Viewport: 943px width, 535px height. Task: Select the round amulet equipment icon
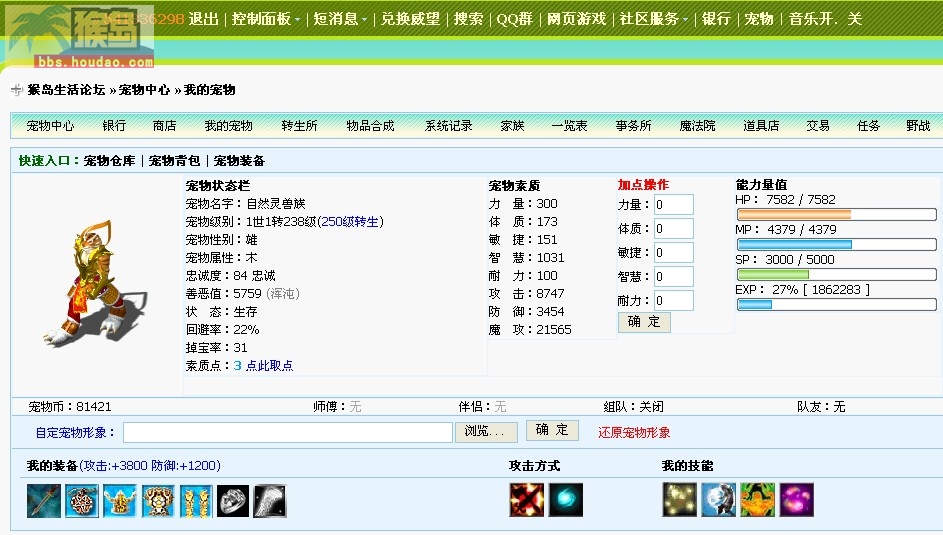point(82,501)
